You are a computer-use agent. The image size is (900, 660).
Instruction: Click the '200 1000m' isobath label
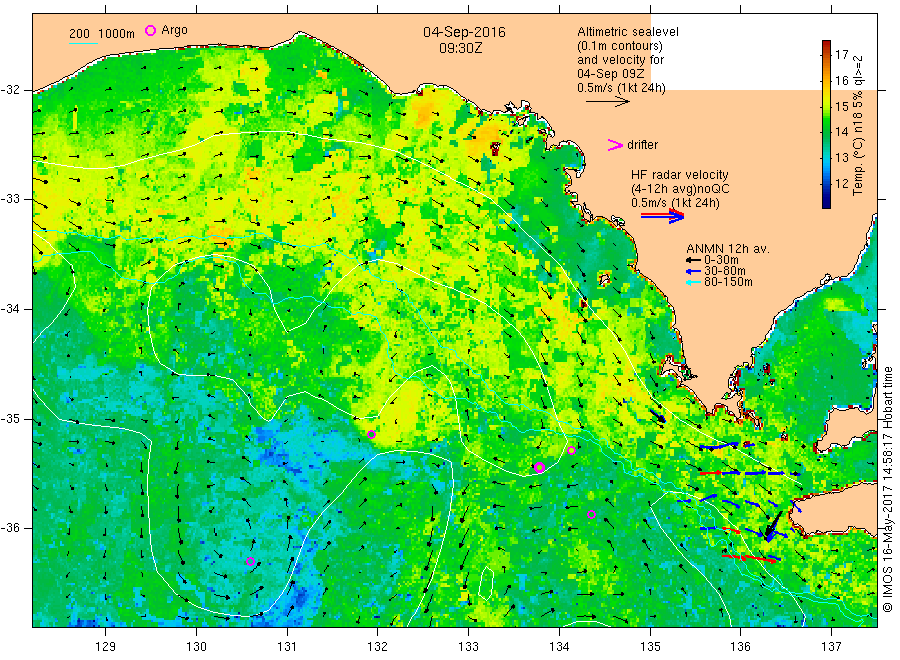coord(102,34)
